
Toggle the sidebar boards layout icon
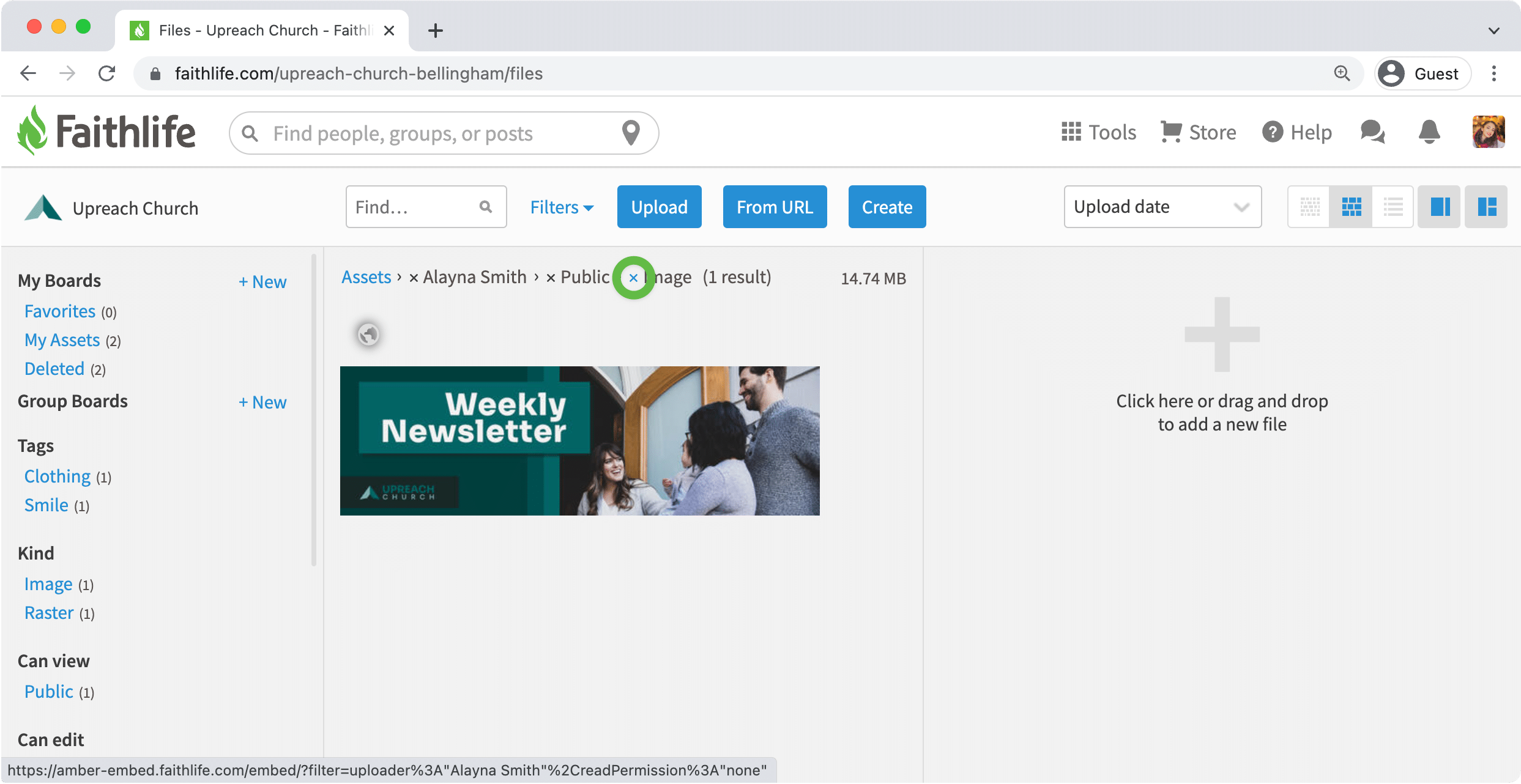pyautogui.click(x=1486, y=207)
